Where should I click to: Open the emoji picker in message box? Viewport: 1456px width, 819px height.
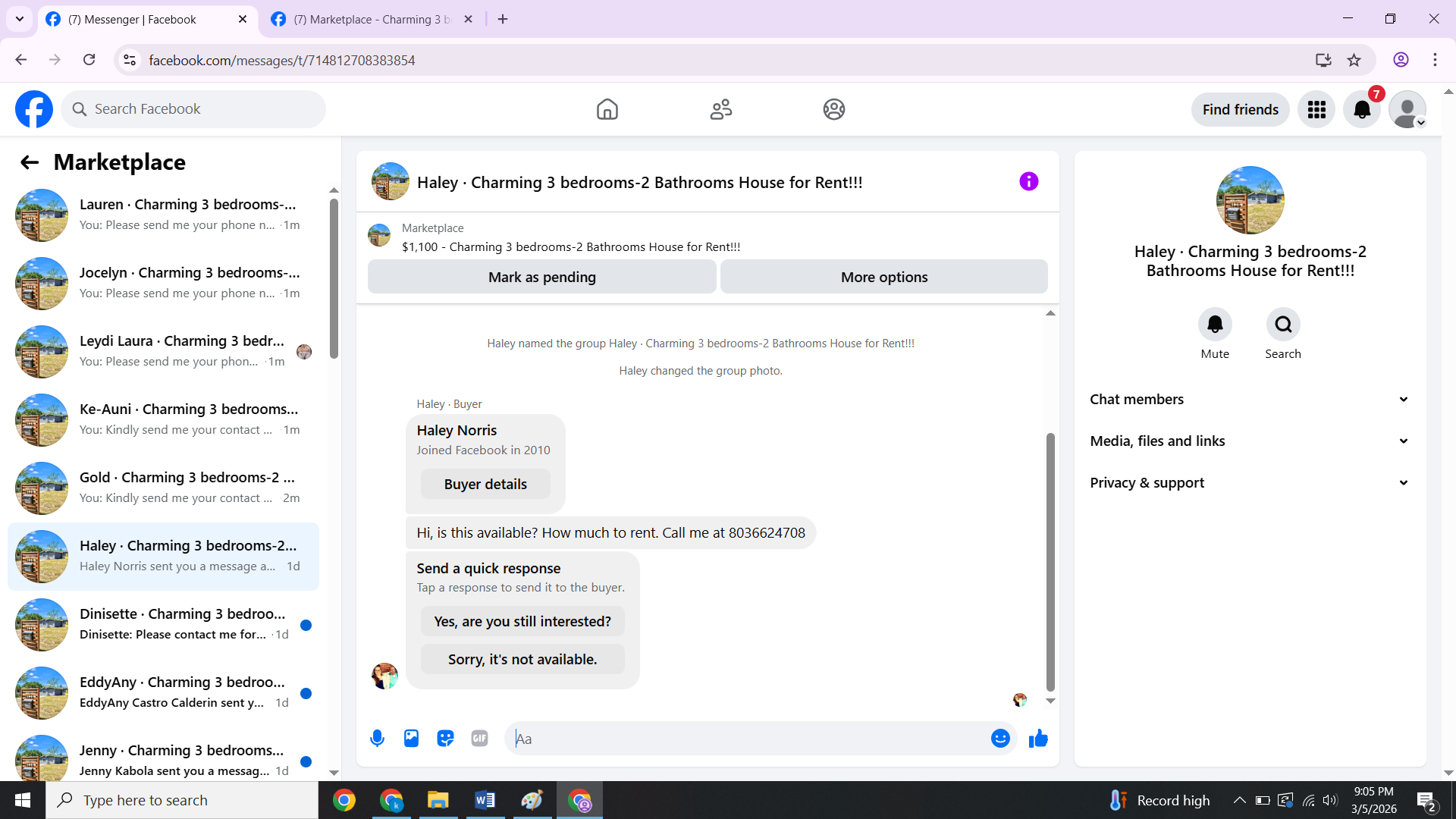pyautogui.click(x=1000, y=738)
